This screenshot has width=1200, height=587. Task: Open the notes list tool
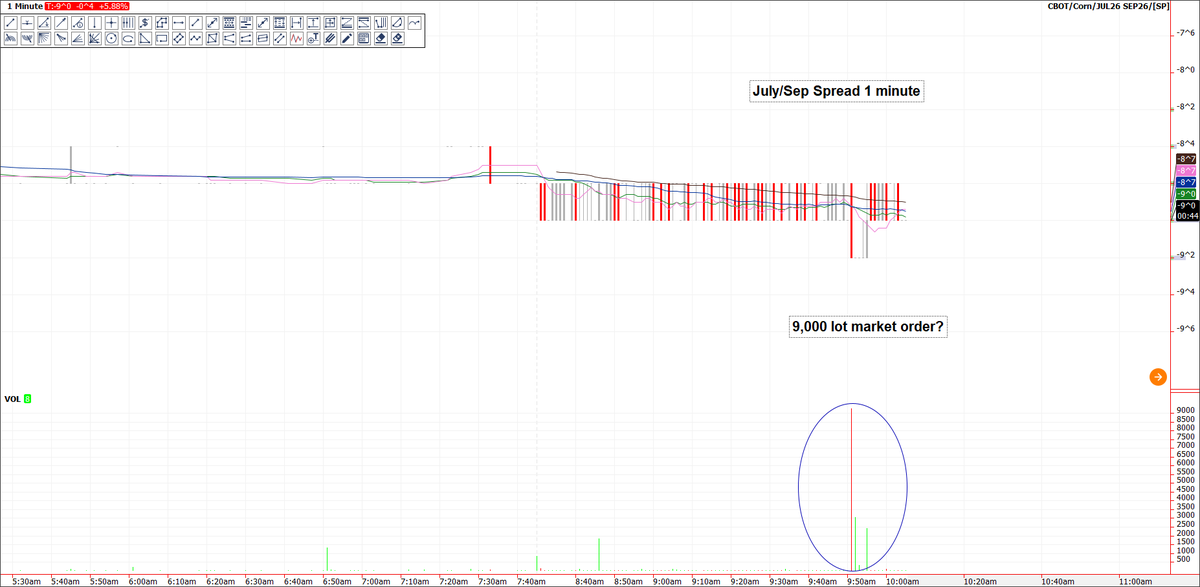click(x=364, y=38)
